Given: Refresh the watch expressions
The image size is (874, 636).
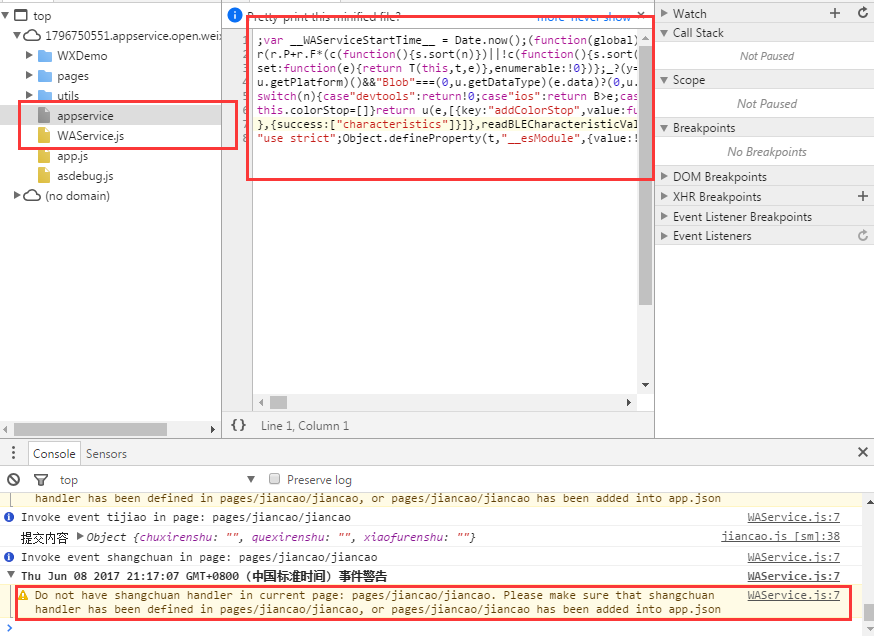Looking at the screenshot, I should (x=862, y=13).
